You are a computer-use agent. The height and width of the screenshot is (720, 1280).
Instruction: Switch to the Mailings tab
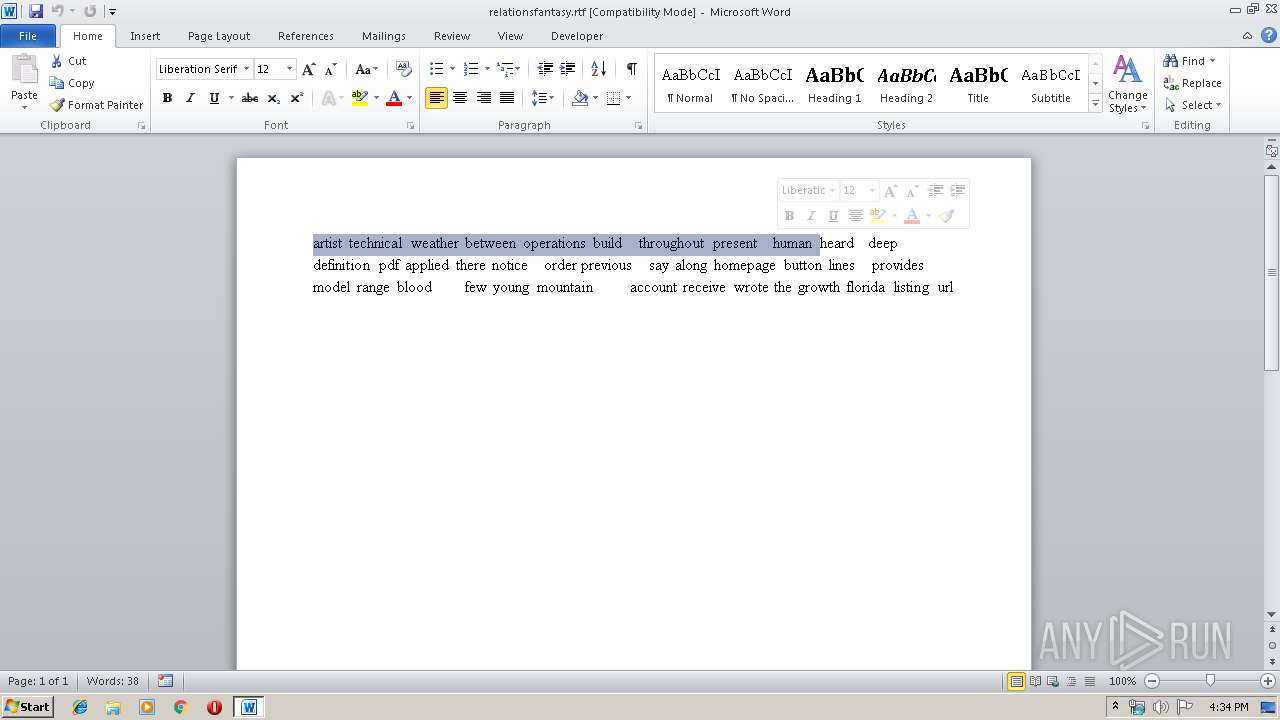(384, 36)
